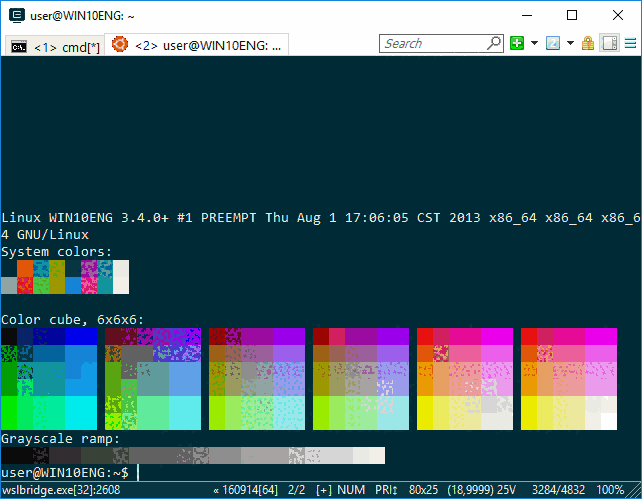The height and width of the screenshot is (499, 642).
Task: Create a new console with green plus
Action: pyautogui.click(x=517, y=43)
